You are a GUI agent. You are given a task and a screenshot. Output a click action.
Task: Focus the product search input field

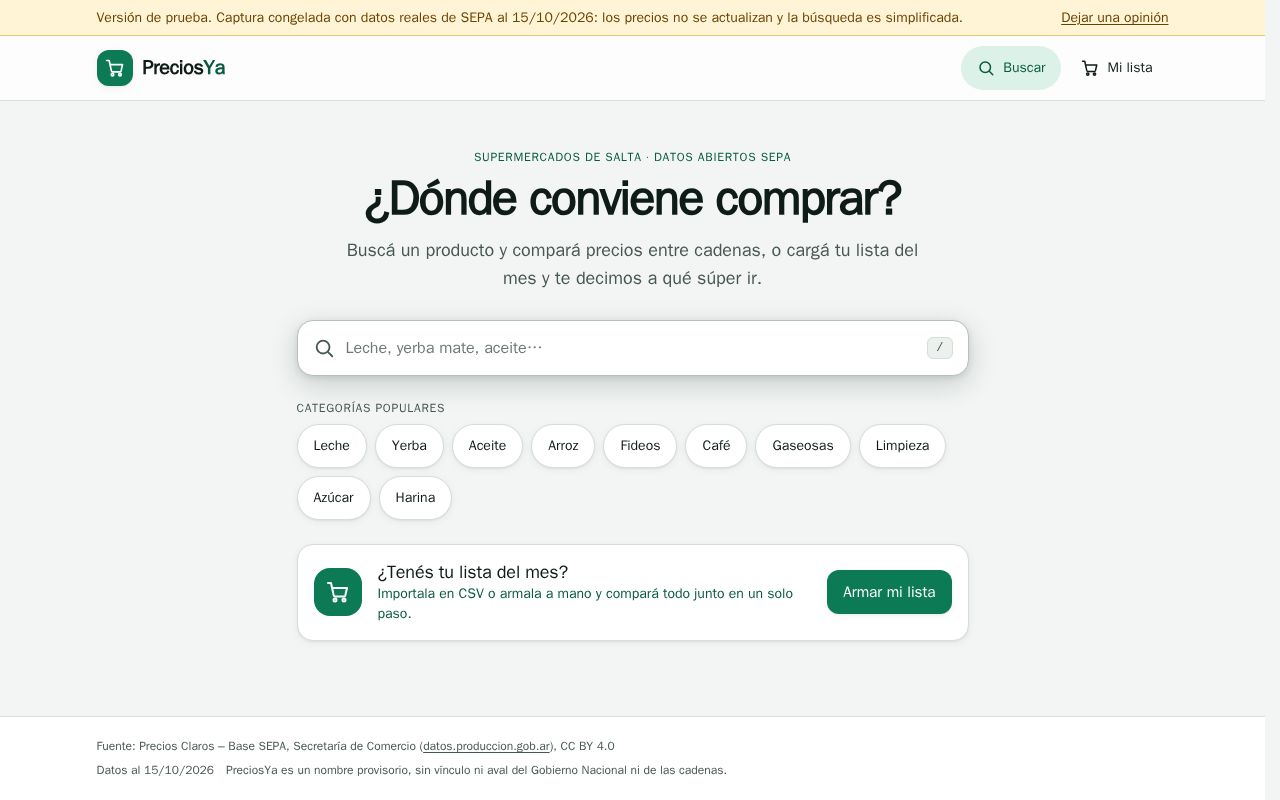pos(633,348)
